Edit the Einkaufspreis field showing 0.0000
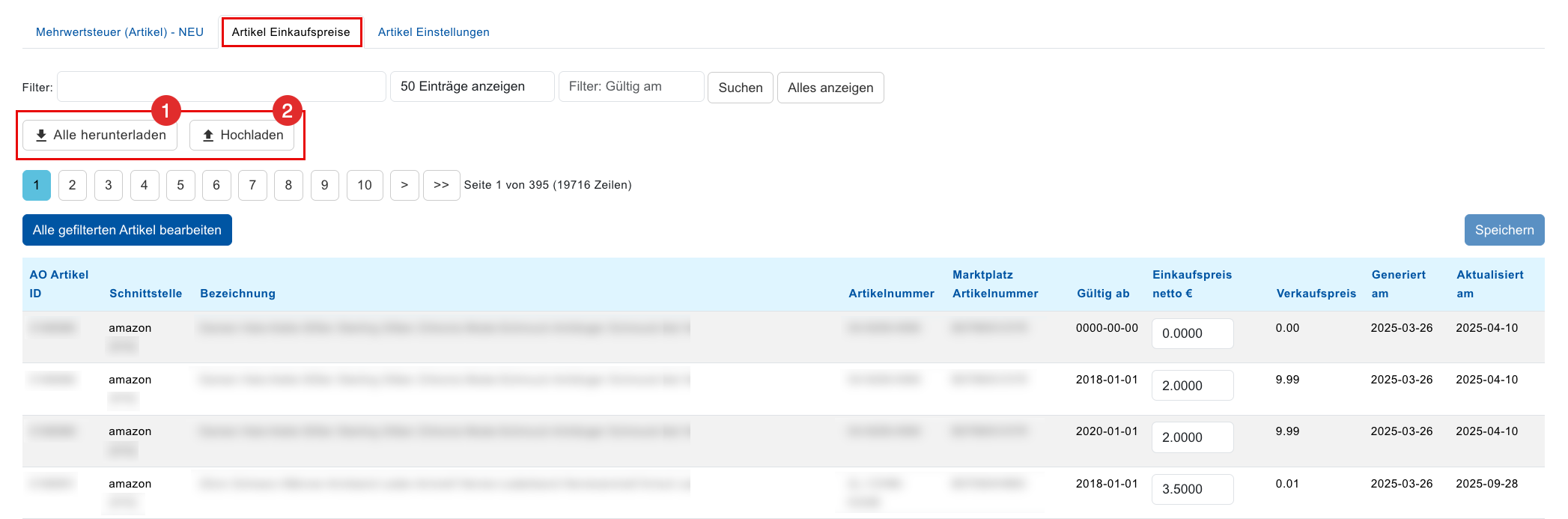1568x519 pixels. coord(1192,333)
